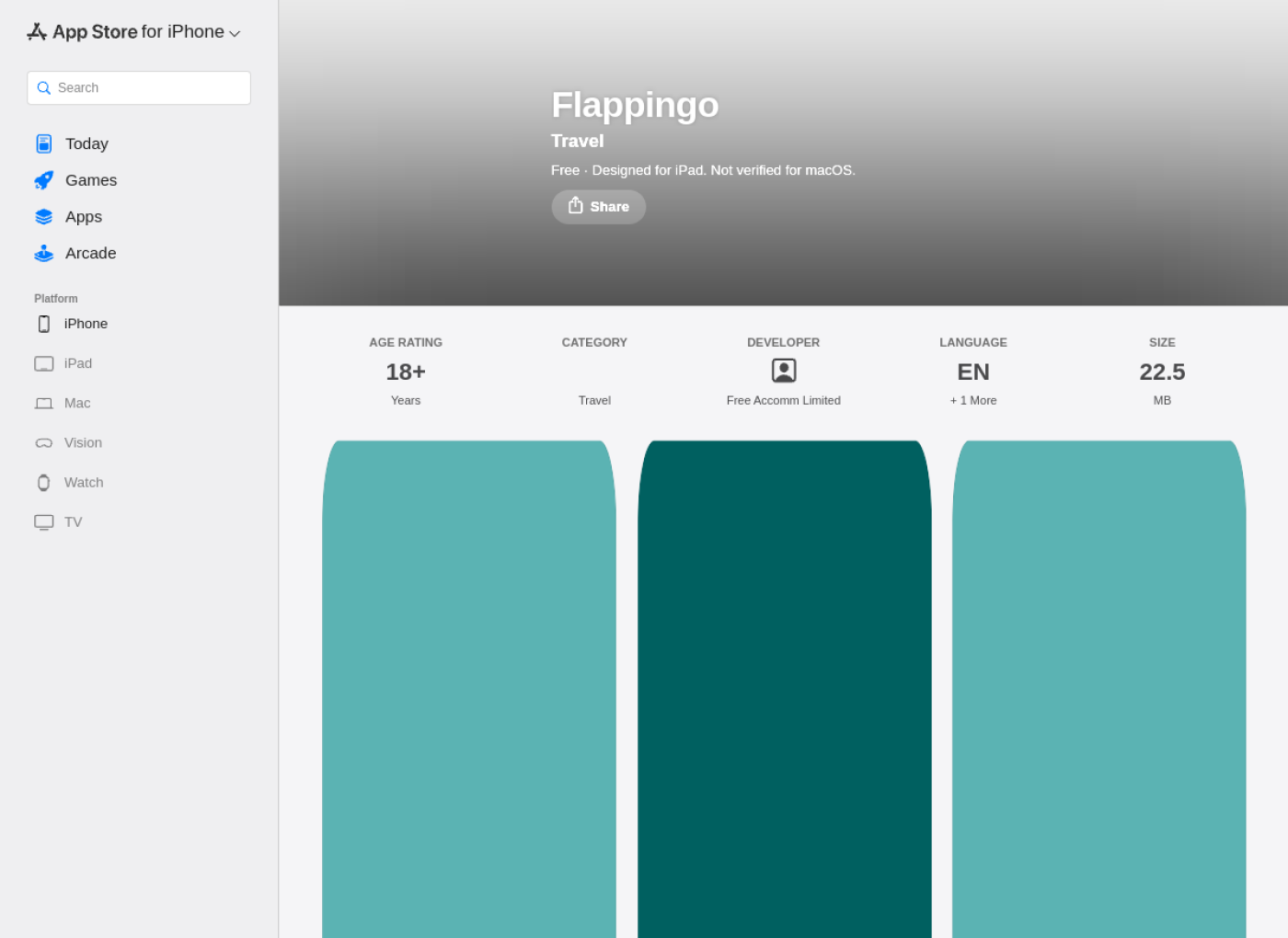The width and height of the screenshot is (1288, 938).
Task: Click the Travel subtitle under Flappingo
Action: pyautogui.click(x=578, y=141)
